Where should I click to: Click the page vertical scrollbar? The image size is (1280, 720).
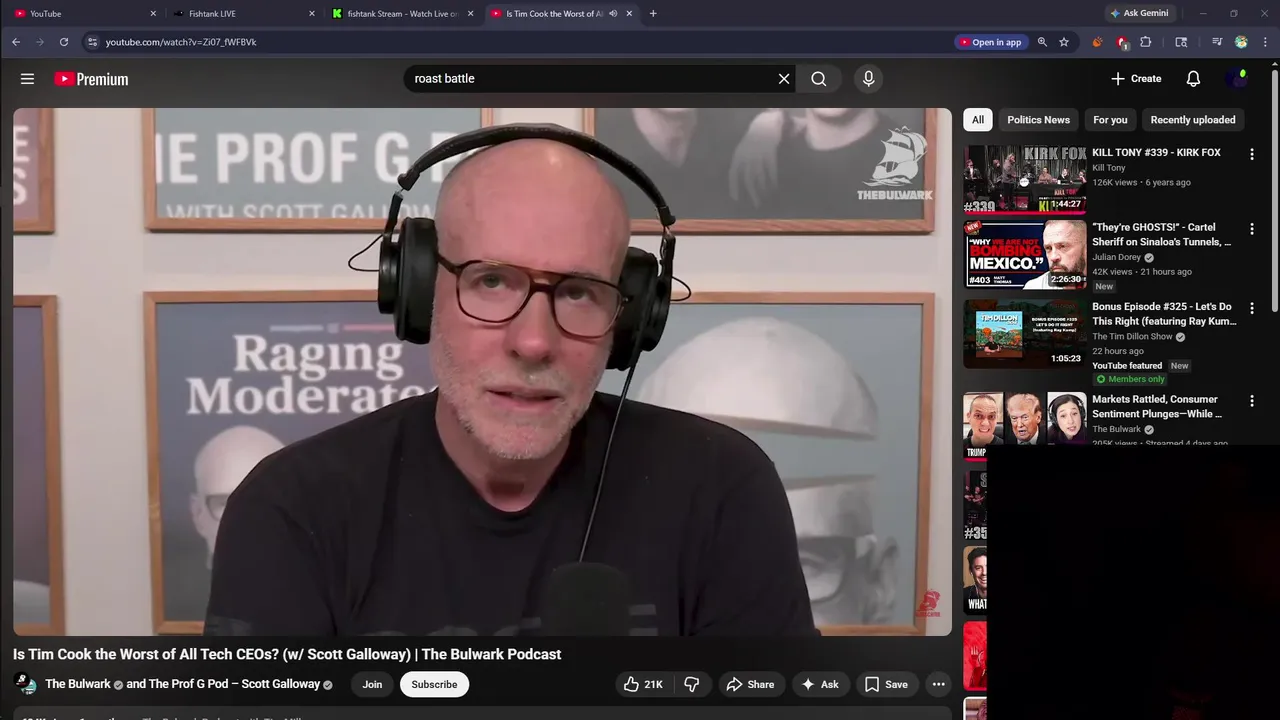click(1274, 190)
